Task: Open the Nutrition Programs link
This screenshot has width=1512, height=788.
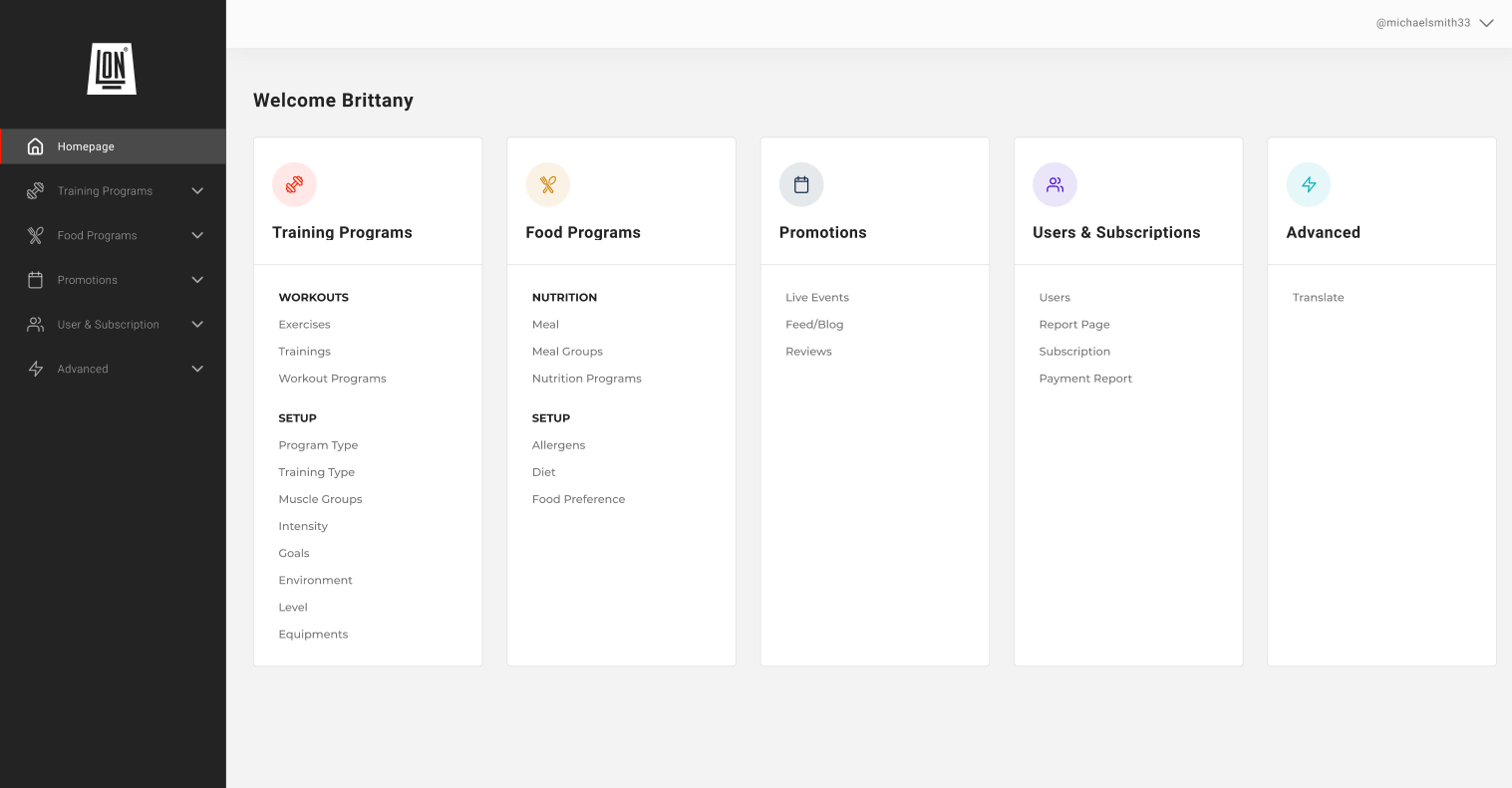Action: coord(586,379)
